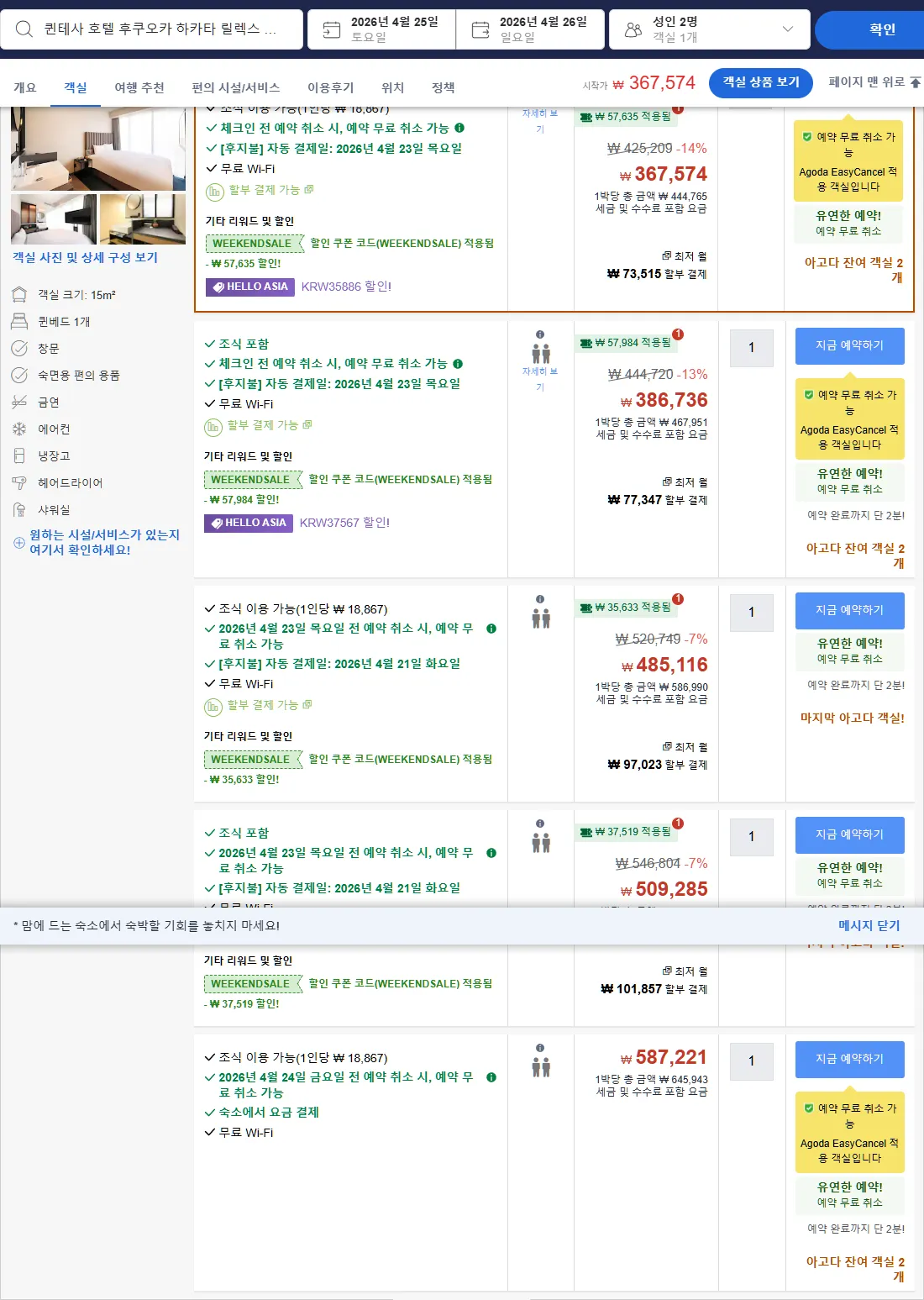Image resolution: width=924 pixels, height=1300 pixels.
Task: Dismiss the banner with 메시지 닫기
Action: point(869,925)
